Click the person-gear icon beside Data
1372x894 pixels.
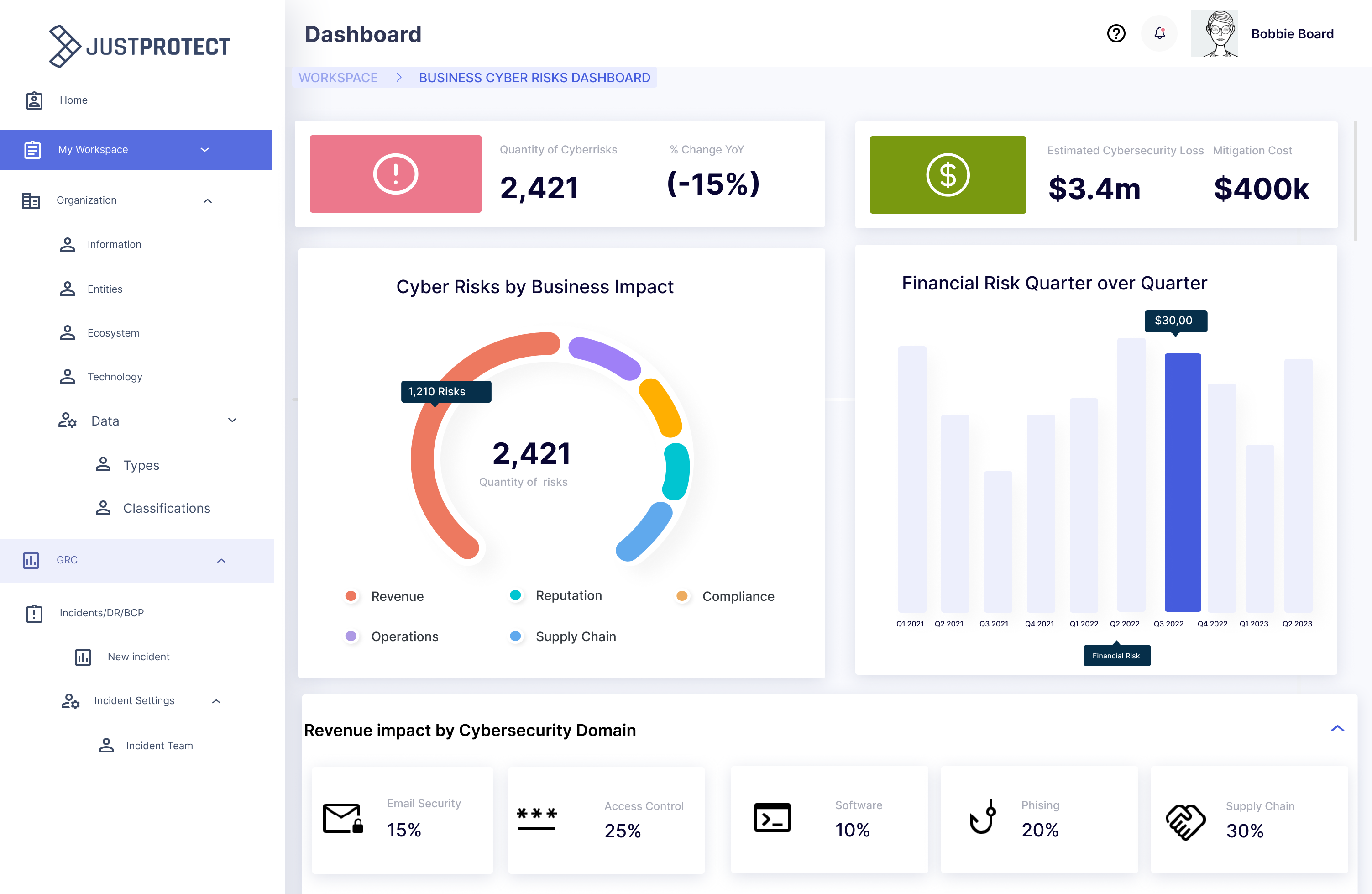[x=68, y=421]
